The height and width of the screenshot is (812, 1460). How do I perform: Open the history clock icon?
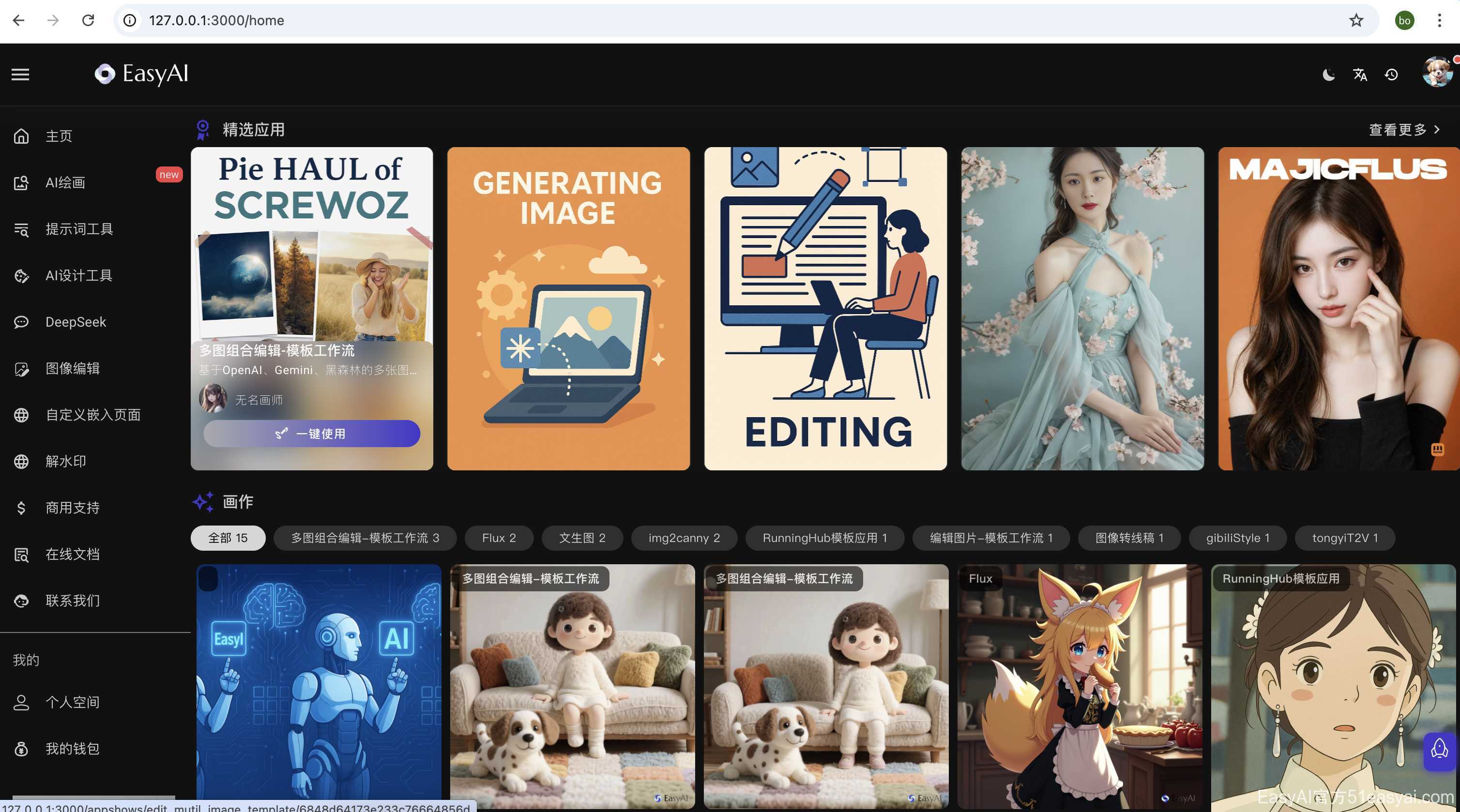coord(1391,74)
